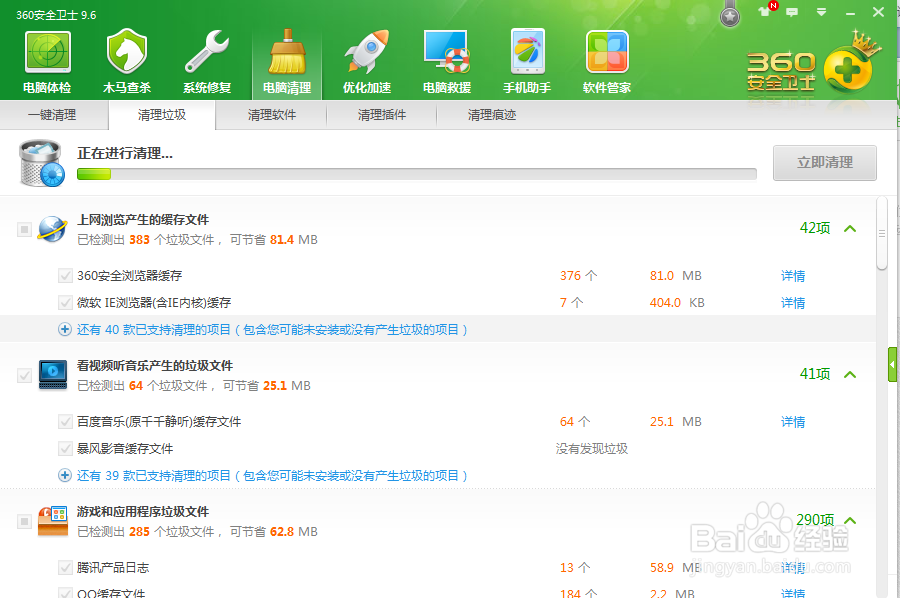Click the 290项 count label
The image size is (900, 598).
click(x=815, y=519)
